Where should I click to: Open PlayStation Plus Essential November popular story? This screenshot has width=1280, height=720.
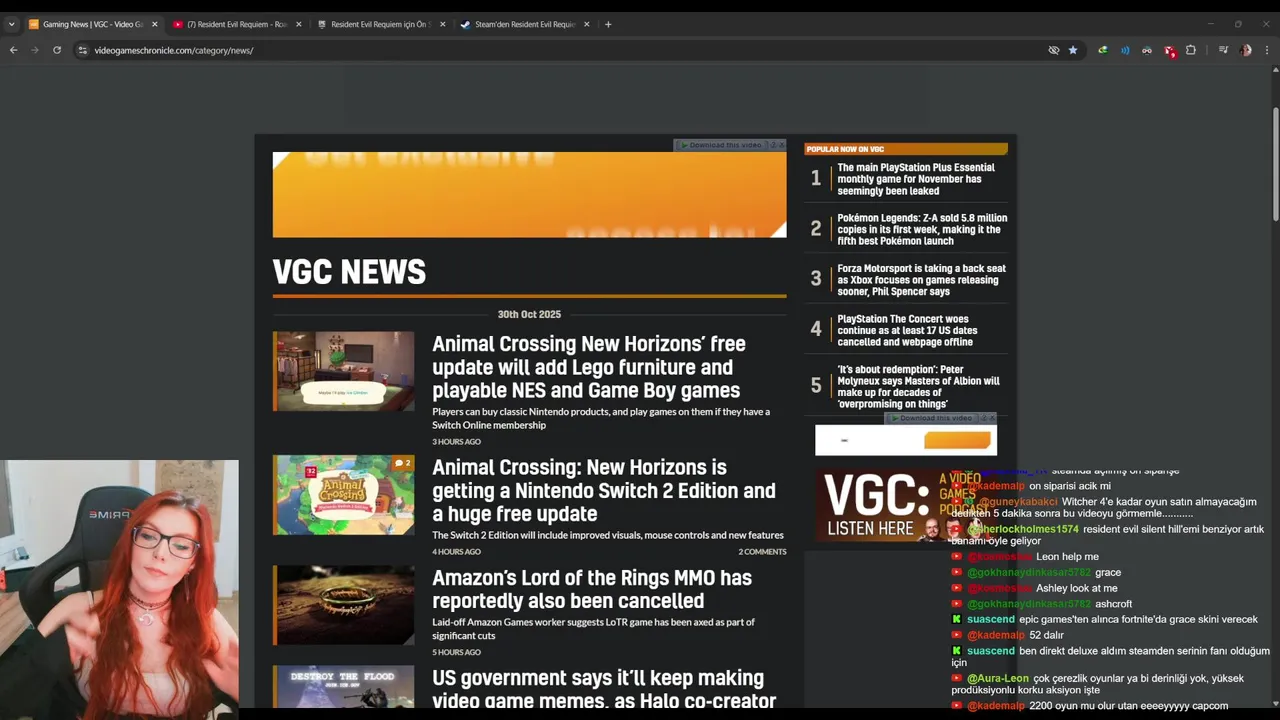coord(915,179)
